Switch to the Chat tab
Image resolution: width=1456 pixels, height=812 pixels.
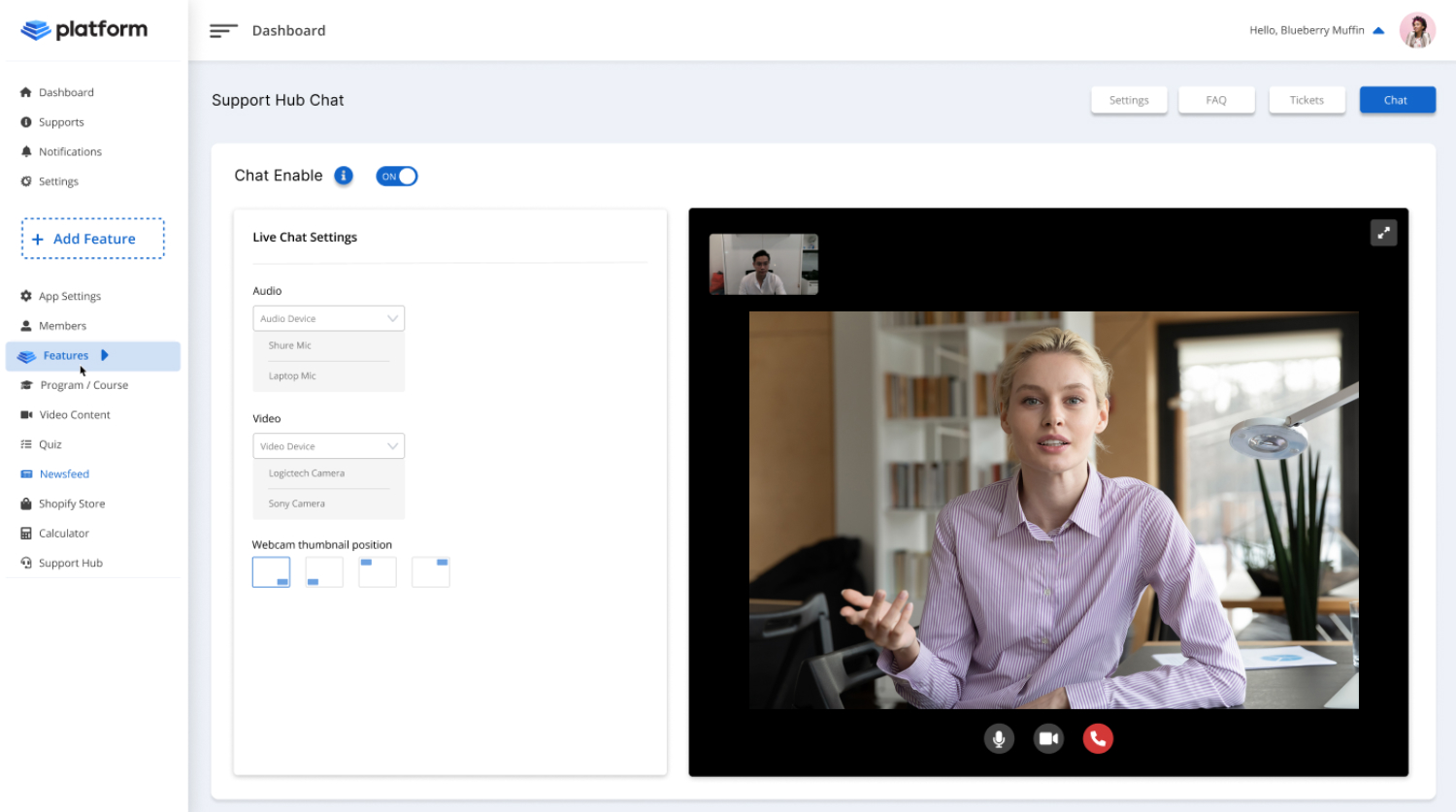(x=1397, y=100)
